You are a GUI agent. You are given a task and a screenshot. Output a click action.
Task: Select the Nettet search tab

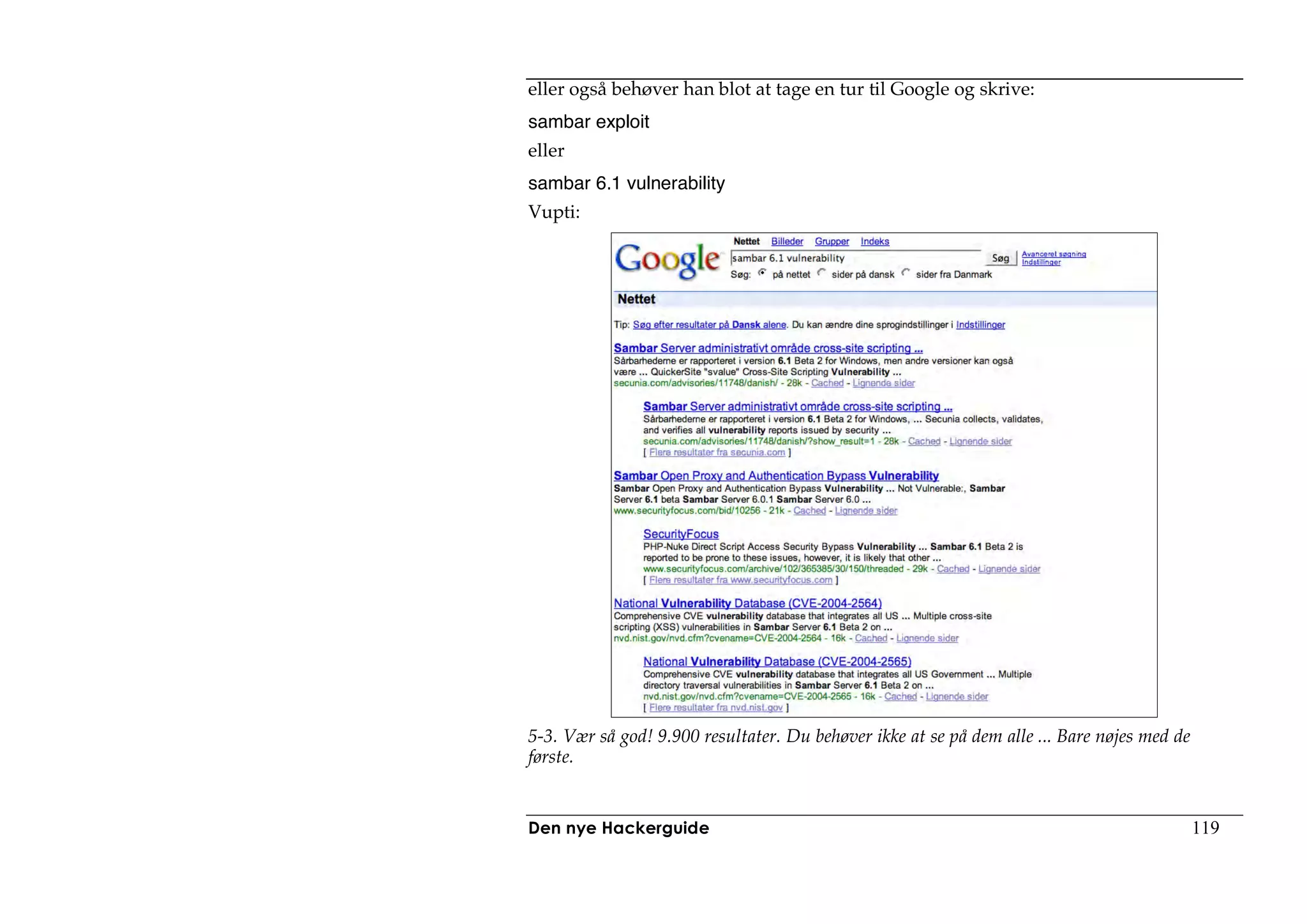[746, 242]
